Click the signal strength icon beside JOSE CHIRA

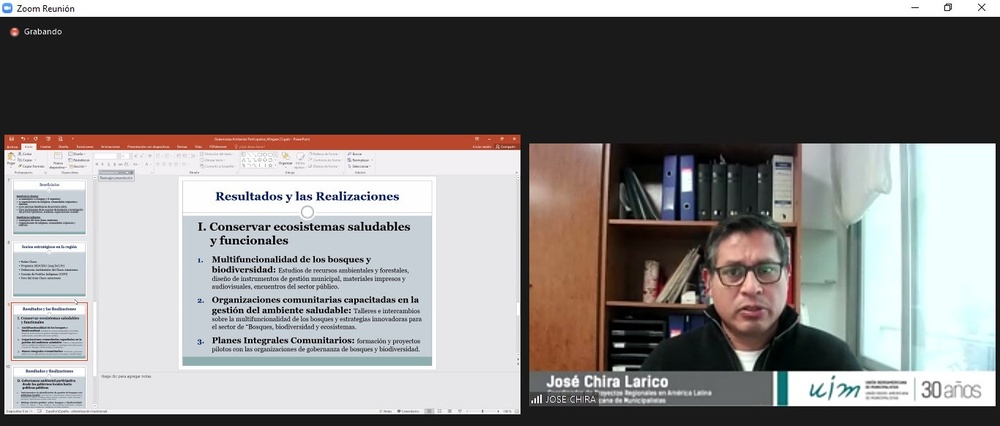pos(537,399)
